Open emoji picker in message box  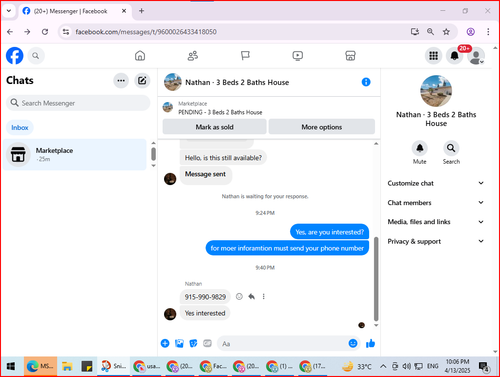click(353, 343)
